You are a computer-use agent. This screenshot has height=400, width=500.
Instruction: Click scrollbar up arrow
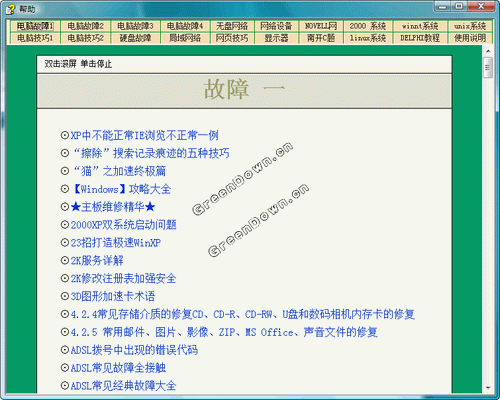488,51
